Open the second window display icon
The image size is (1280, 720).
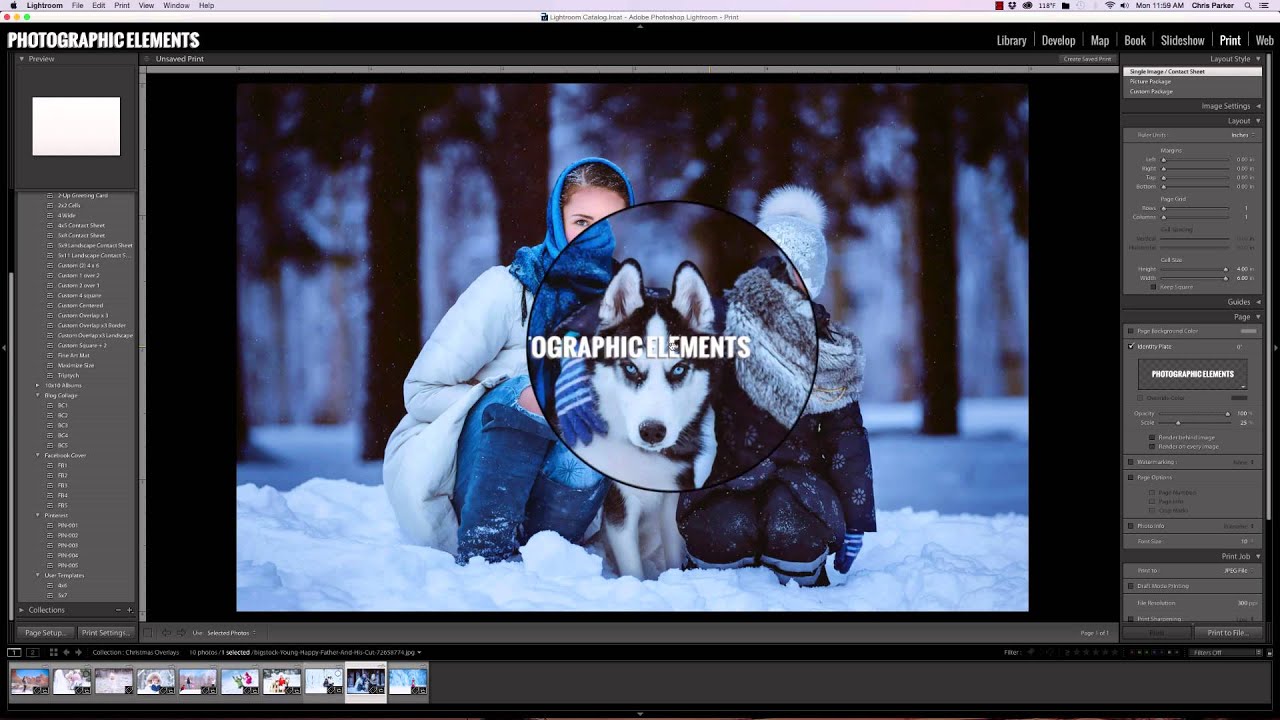[32, 652]
